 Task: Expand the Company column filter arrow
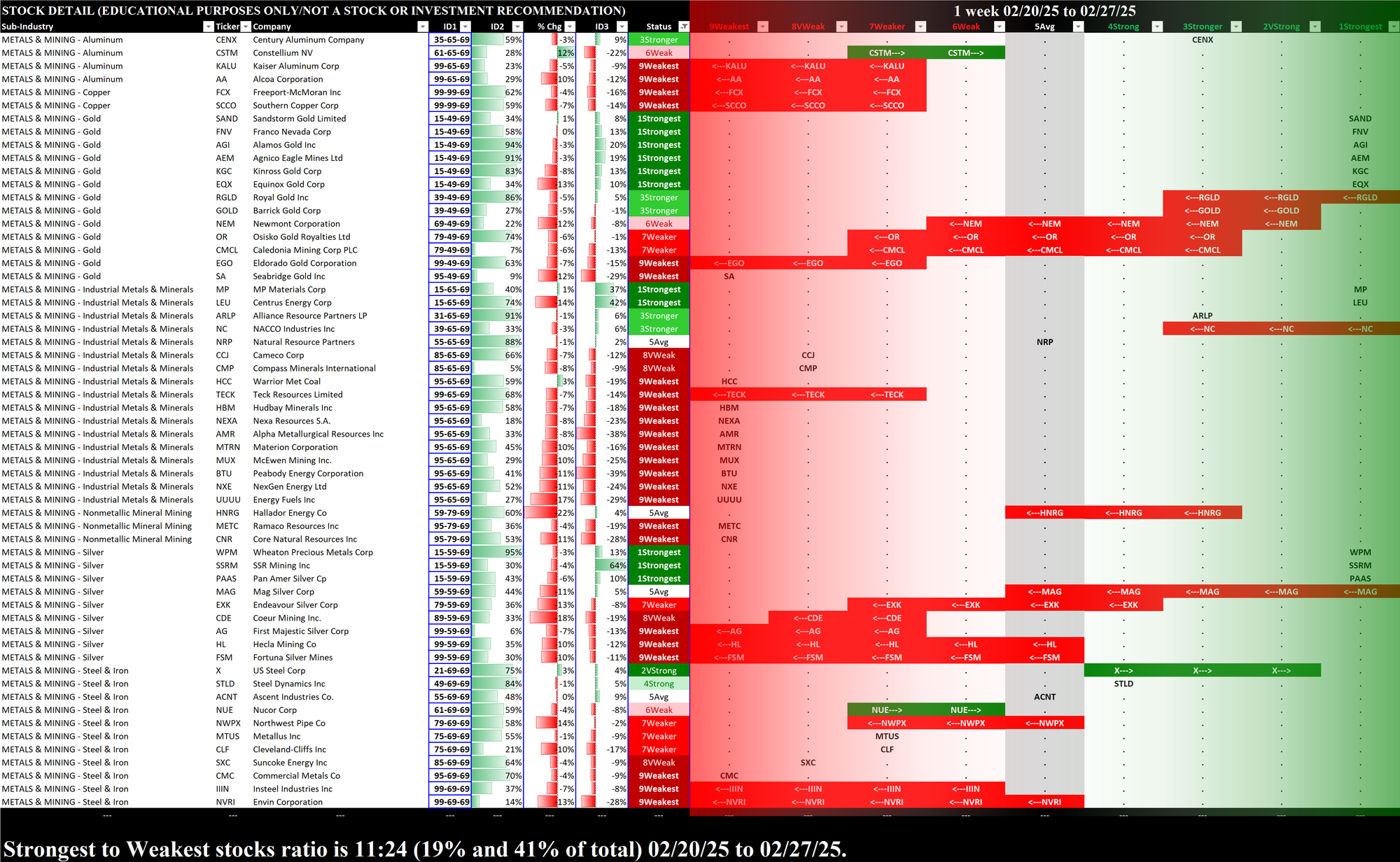(x=422, y=27)
